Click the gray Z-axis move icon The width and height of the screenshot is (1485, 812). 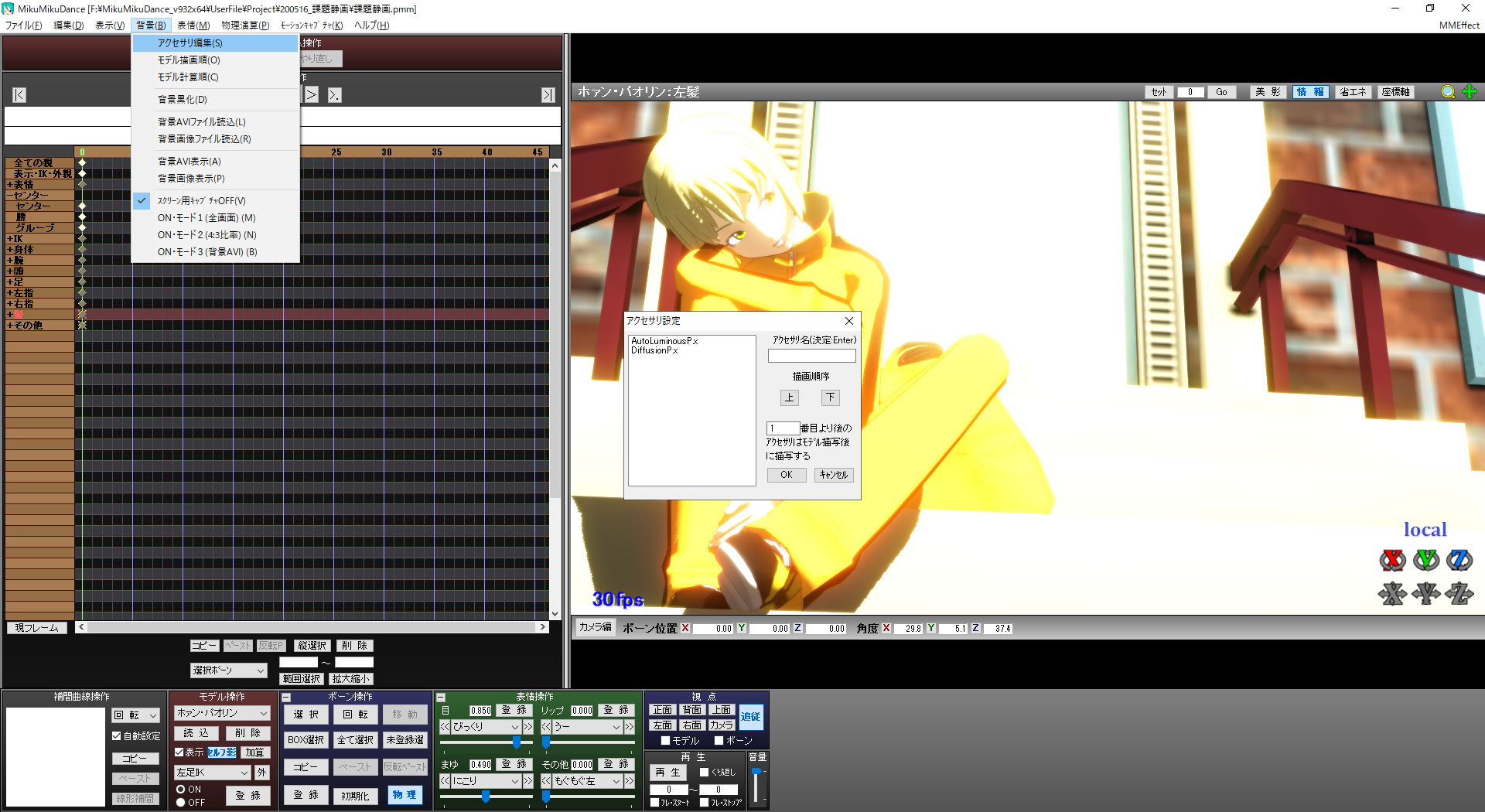pos(1459,594)
